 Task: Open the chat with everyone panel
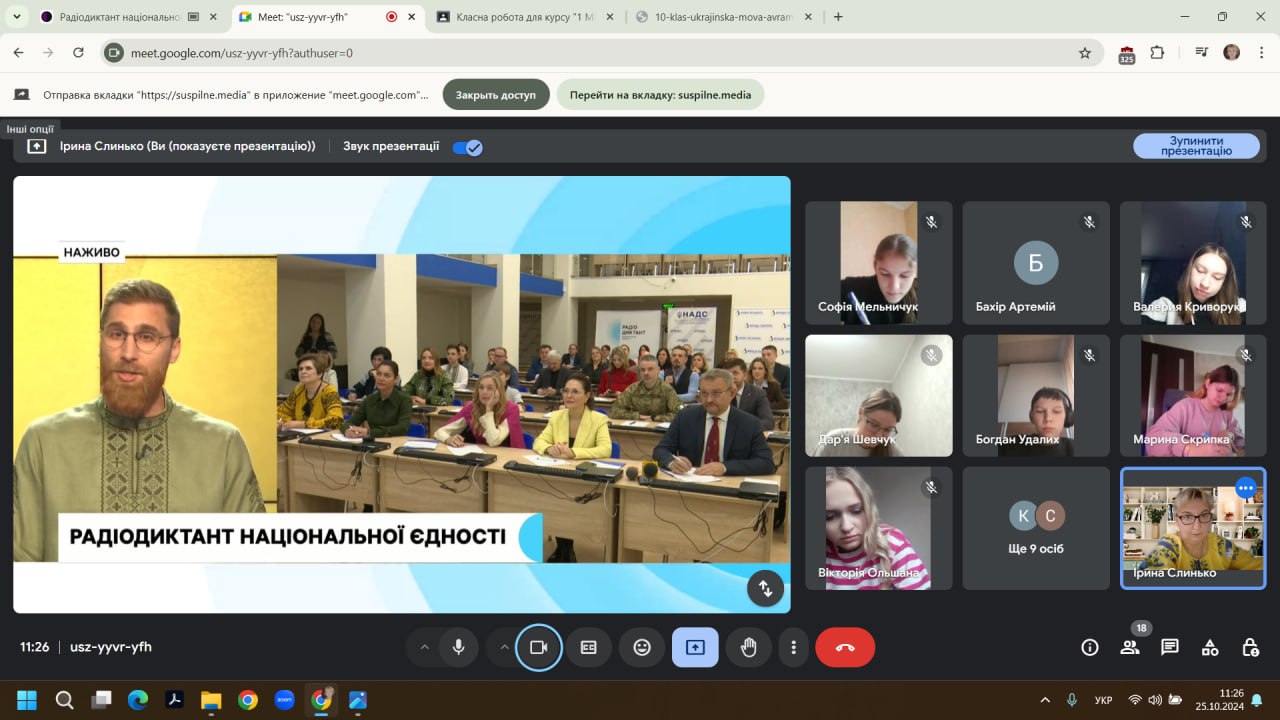1170,647
